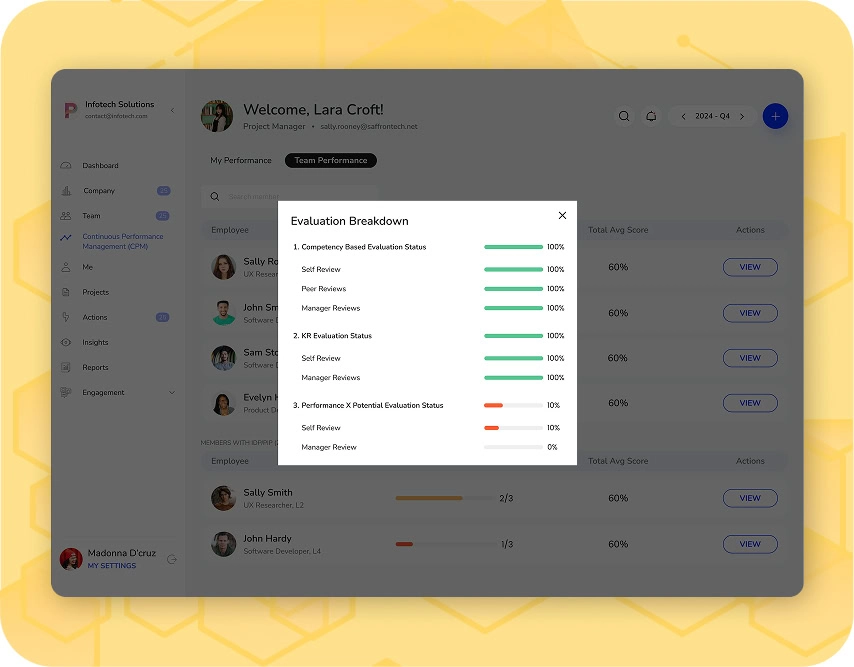Select Insights eye icon in sidebar
The image size is (854, 667).
click(x=66, y=343)
